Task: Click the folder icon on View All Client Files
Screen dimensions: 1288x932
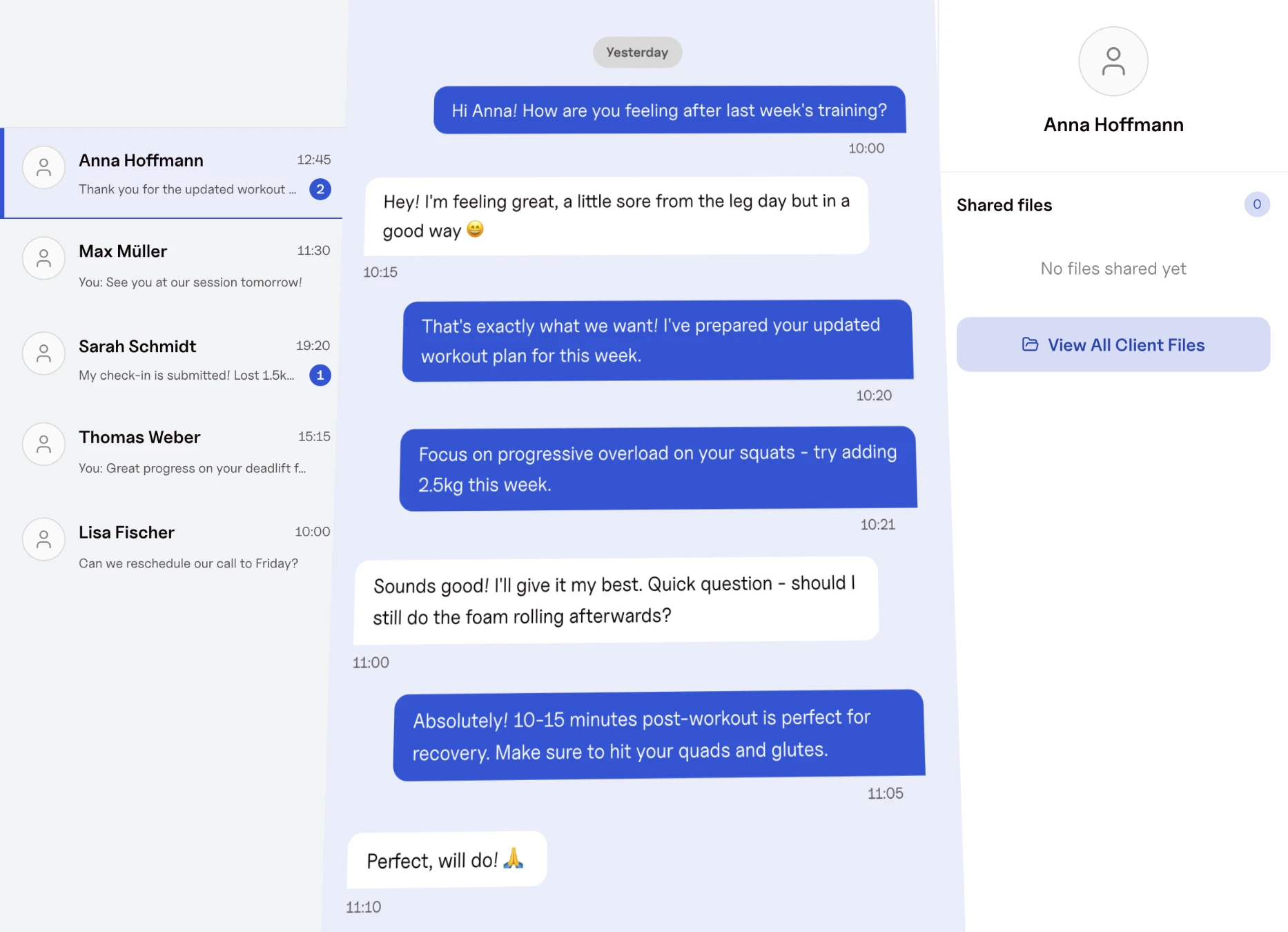Action: click(1030, 344)
